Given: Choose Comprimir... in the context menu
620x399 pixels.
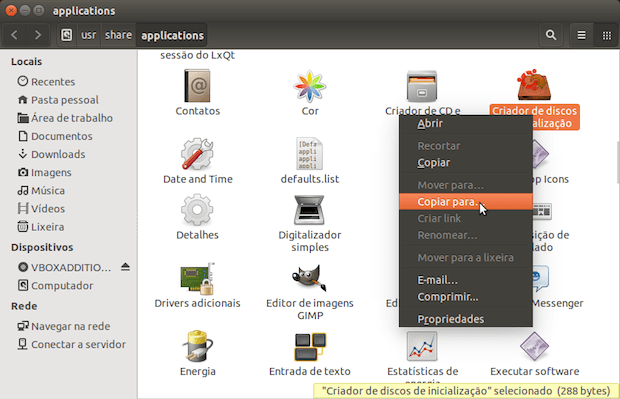Looking at the screenshot, I should click(x=466, y=297).
